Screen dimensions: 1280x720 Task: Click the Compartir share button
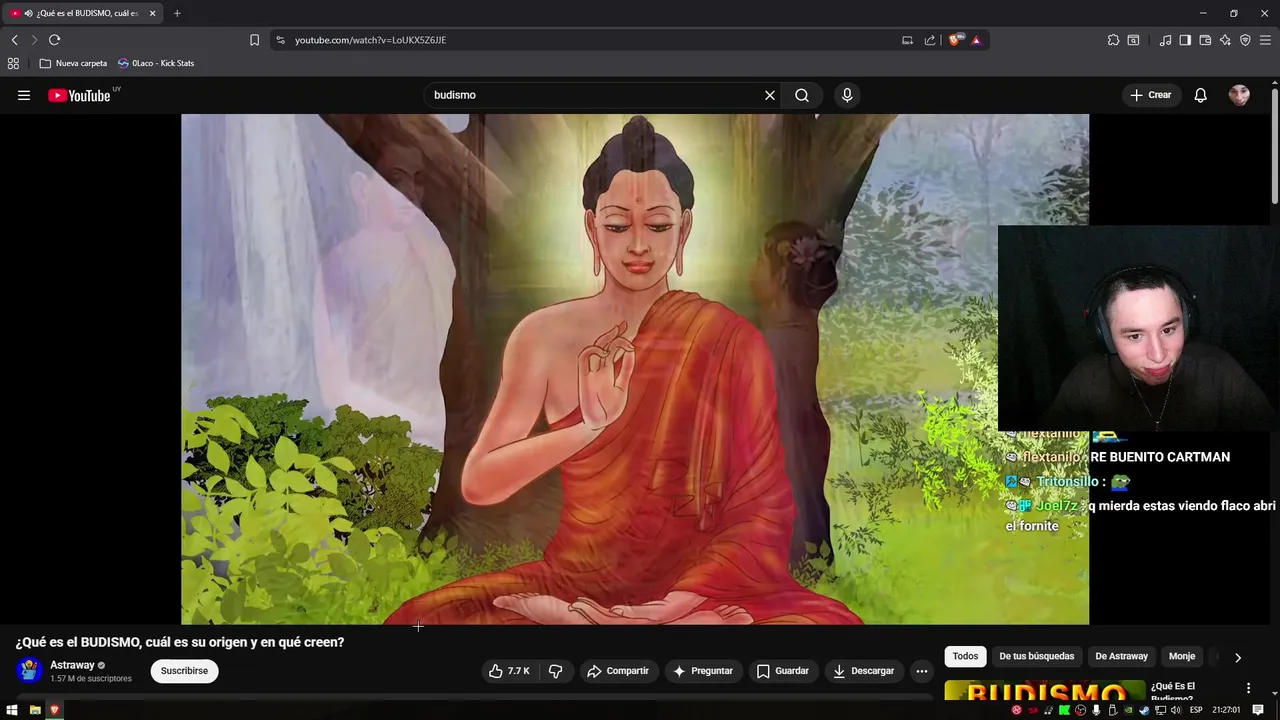pos(618,671)
